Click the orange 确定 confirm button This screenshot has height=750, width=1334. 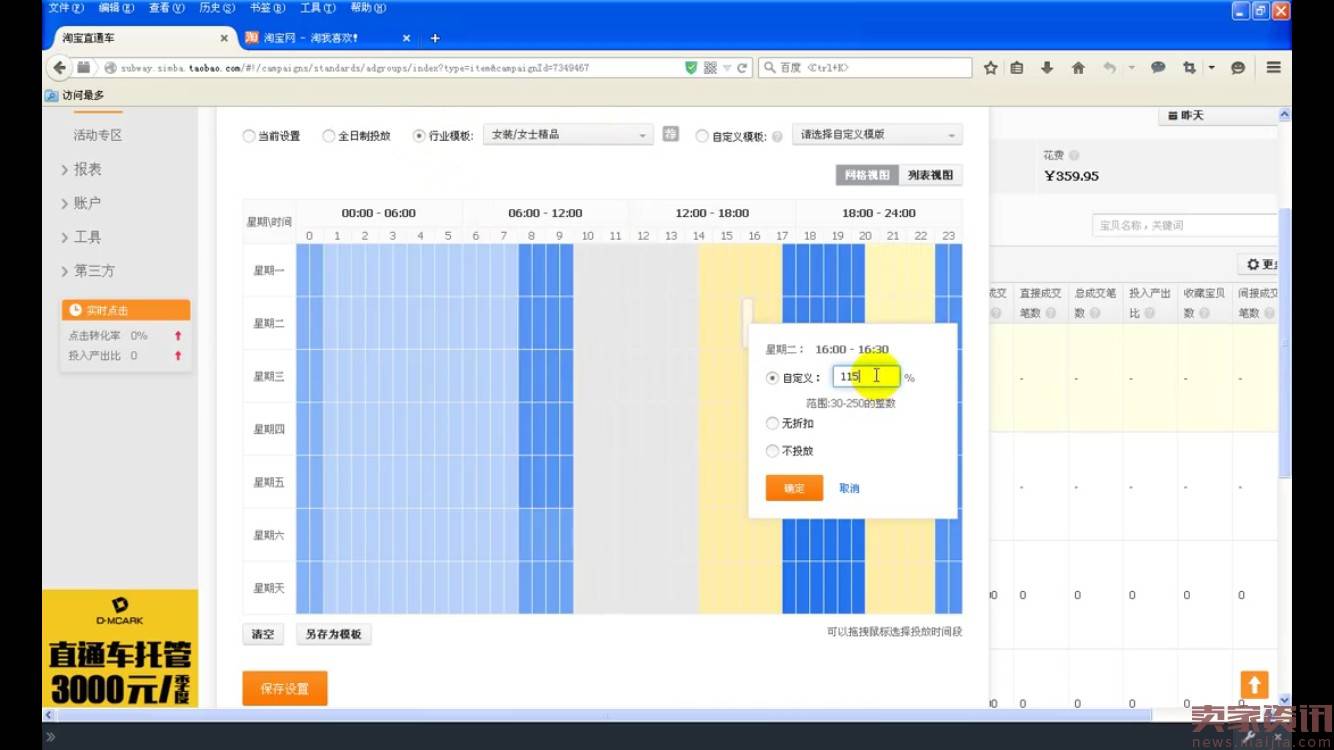(x=794, y=488)
